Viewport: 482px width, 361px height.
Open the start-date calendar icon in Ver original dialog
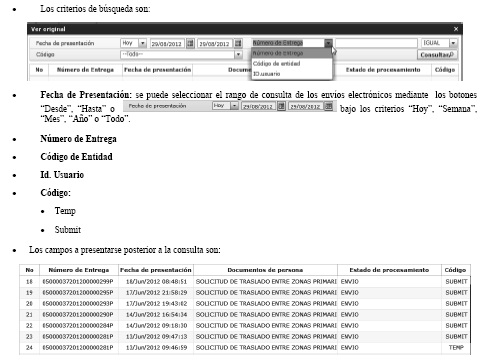click(x=190, y=43)
